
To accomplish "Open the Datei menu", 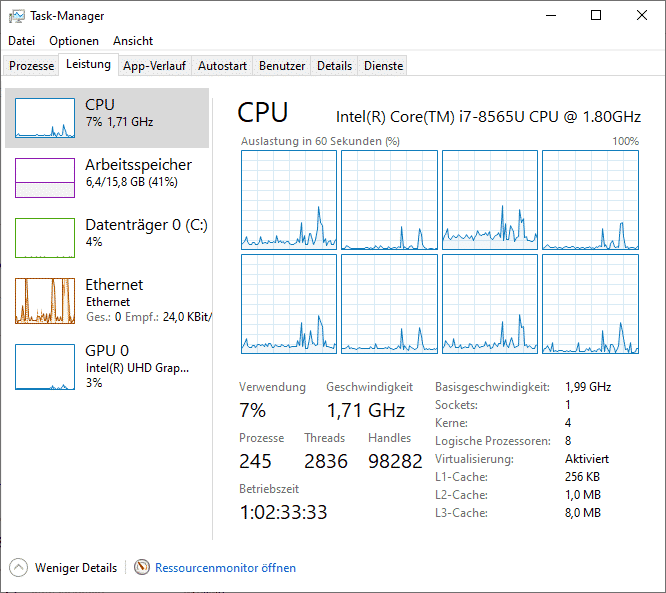I will [22, 41].
